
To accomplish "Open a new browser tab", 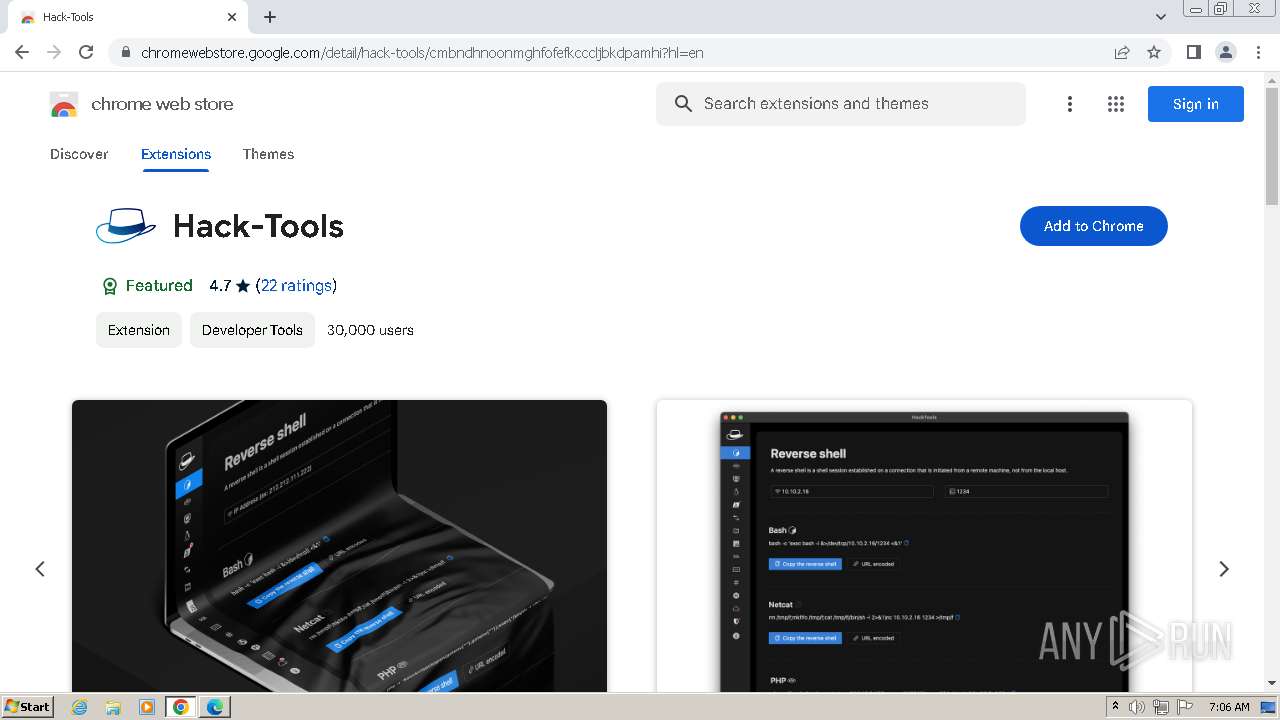I will tap(270, 17).
